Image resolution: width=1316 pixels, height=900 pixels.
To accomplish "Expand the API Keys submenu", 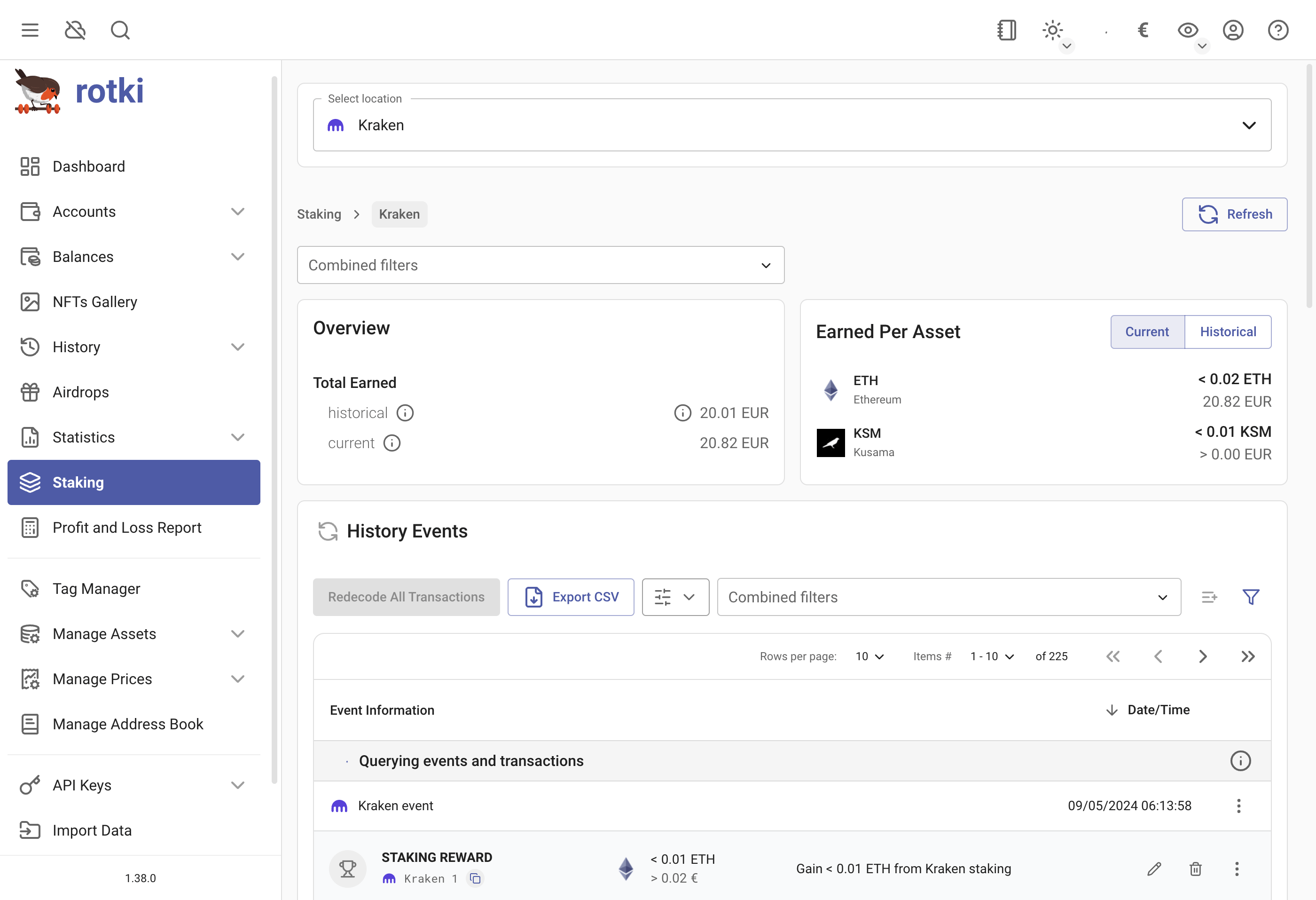I will point(238,785).
